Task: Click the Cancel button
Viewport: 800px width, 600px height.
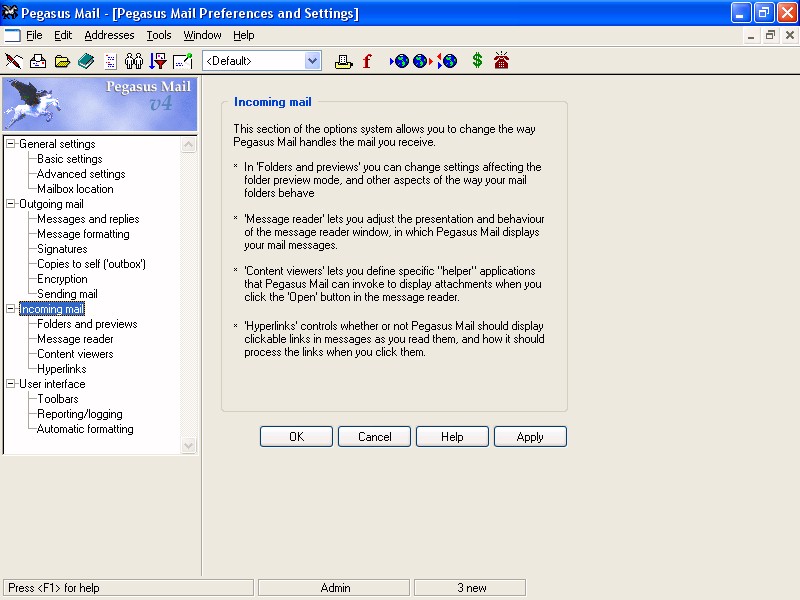Action: (x=374, y=437)
